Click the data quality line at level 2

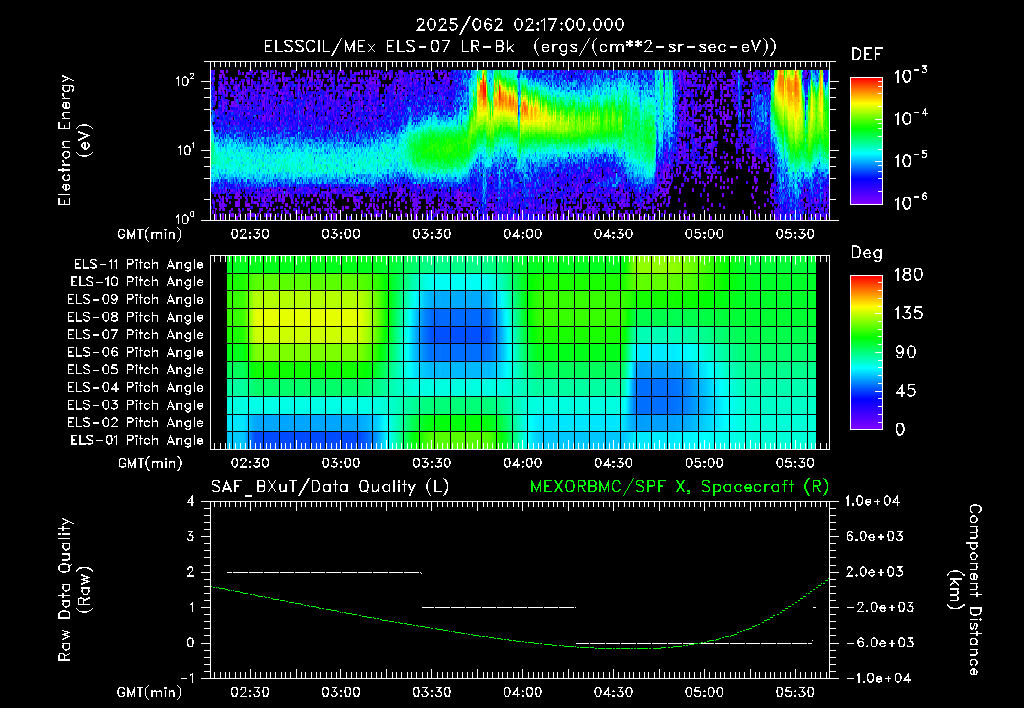click(324, 573)
